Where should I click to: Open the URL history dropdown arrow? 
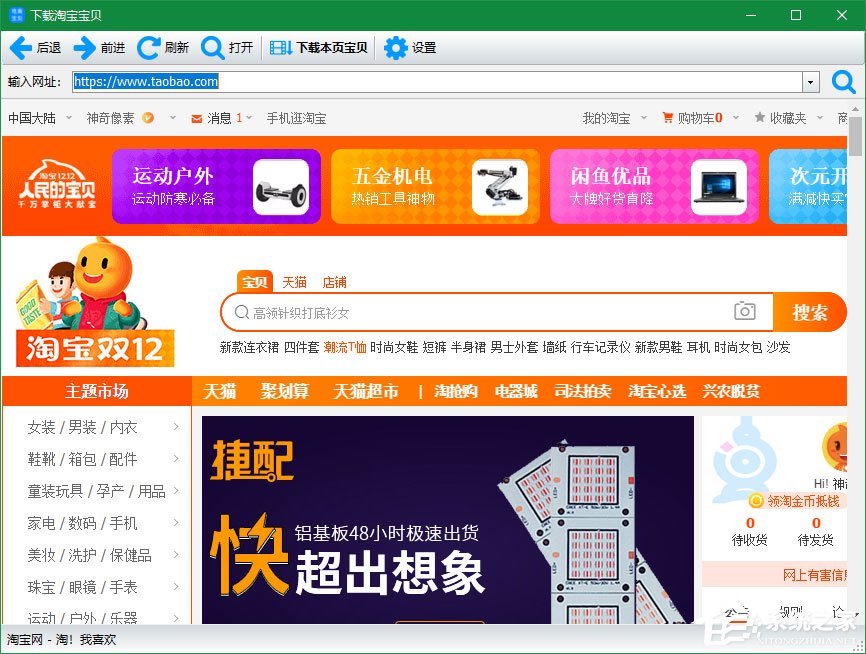(x=810, y=82)
